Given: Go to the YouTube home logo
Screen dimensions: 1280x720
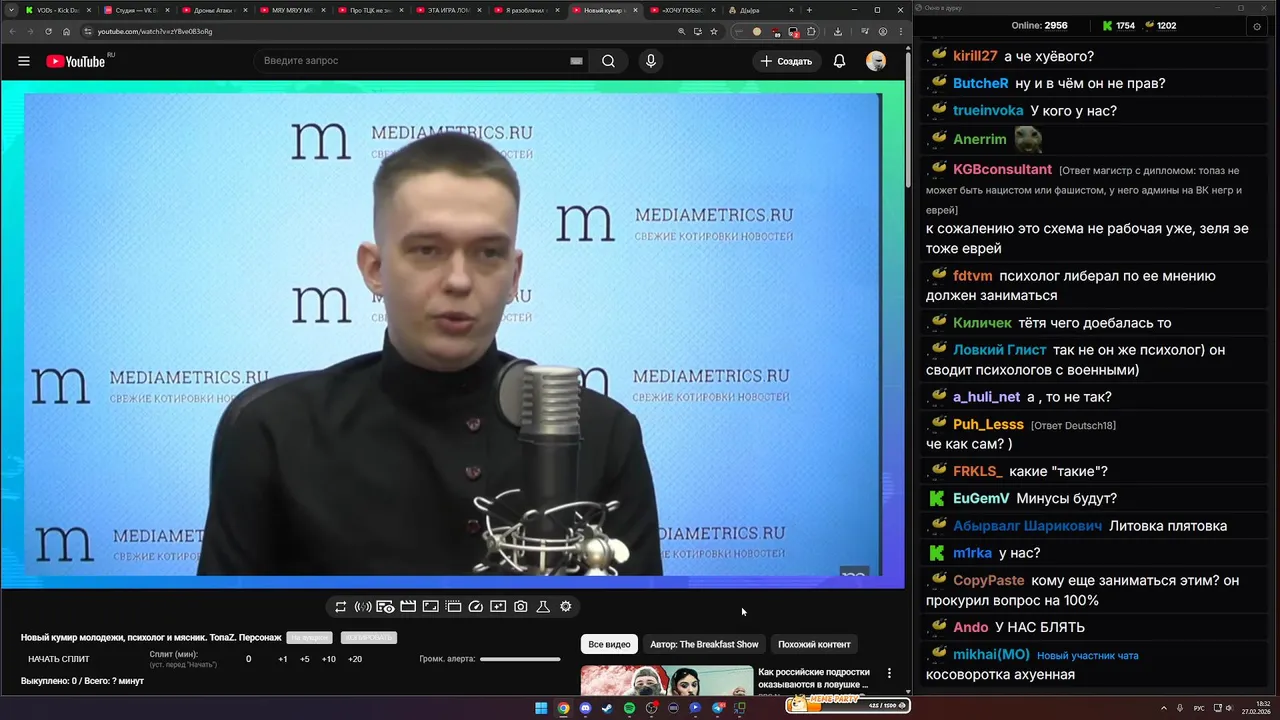Looking at the screenshot, I should tap(75, 61).
